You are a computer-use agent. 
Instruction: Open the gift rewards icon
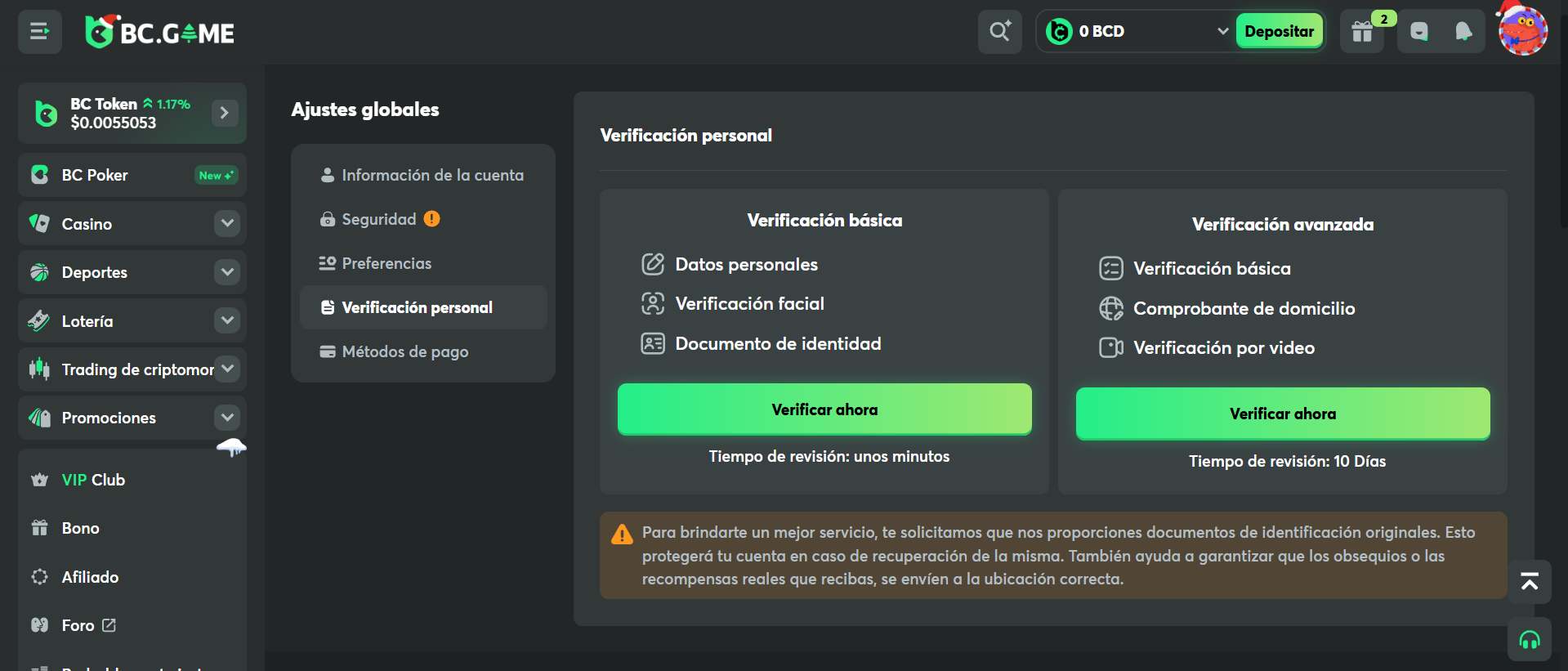pos(1362,32)
